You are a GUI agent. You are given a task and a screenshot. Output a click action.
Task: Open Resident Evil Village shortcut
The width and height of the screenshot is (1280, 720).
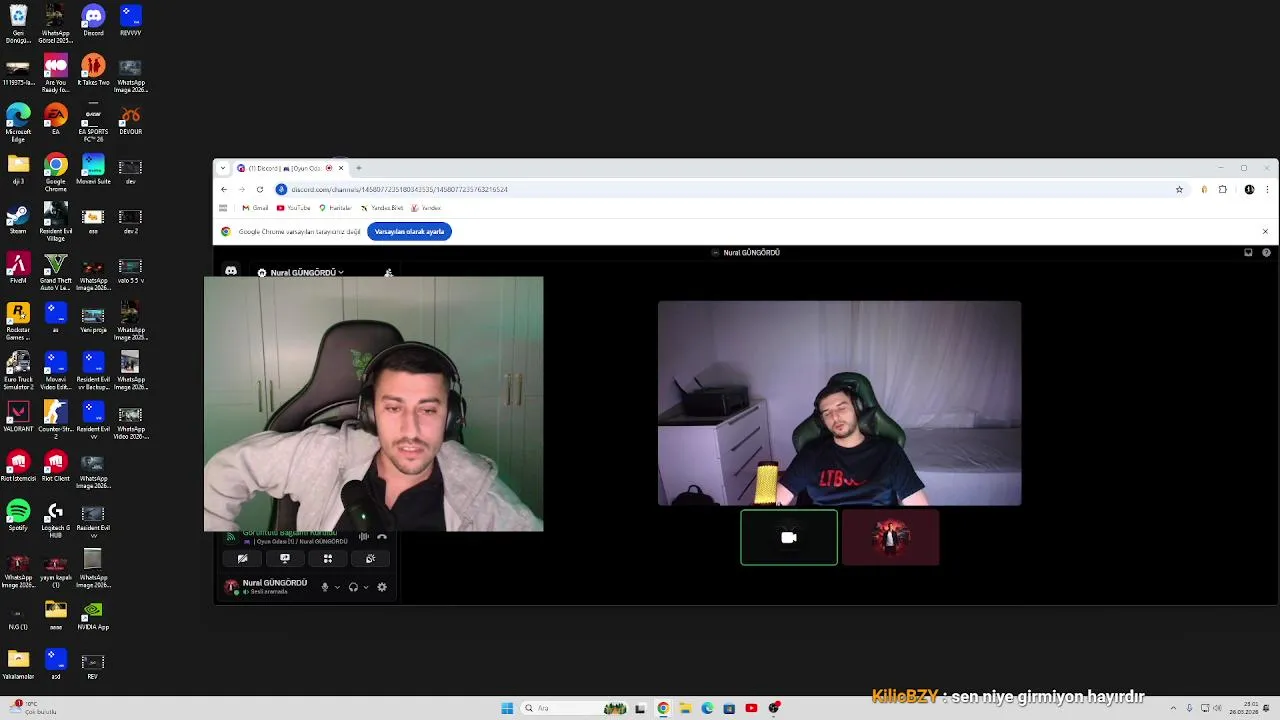(x=56, y=222)
